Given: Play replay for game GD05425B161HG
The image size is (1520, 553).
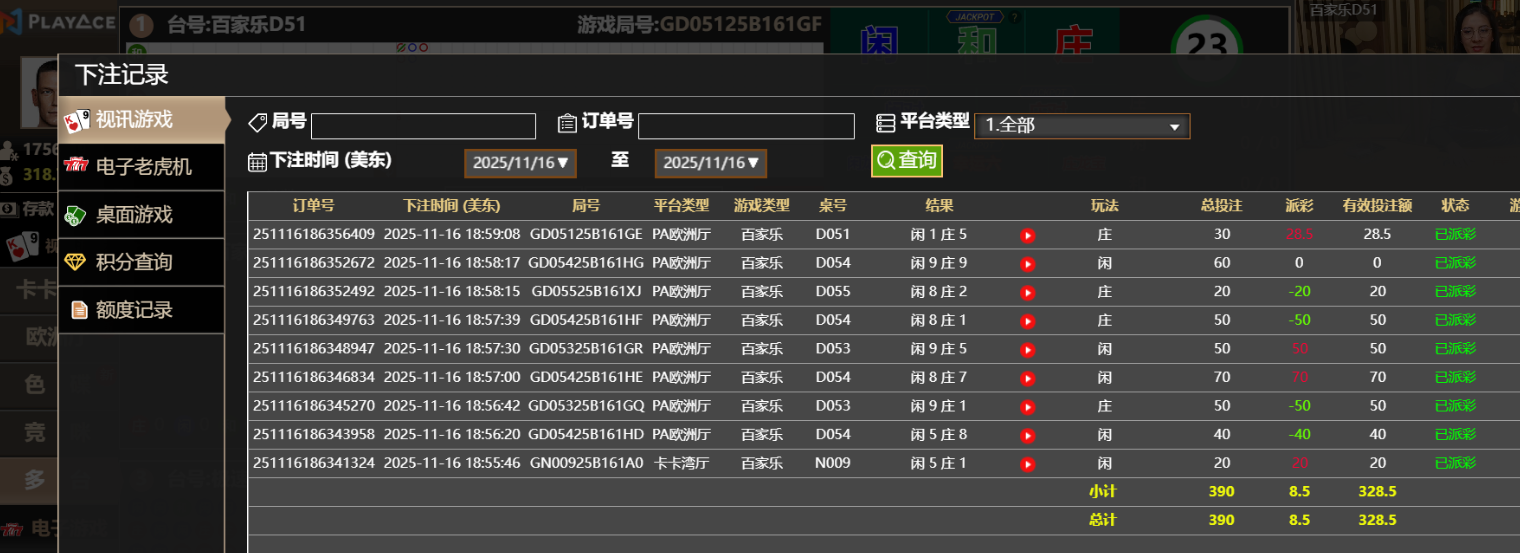Looking at the screenshot, I should coord(1027,264).
